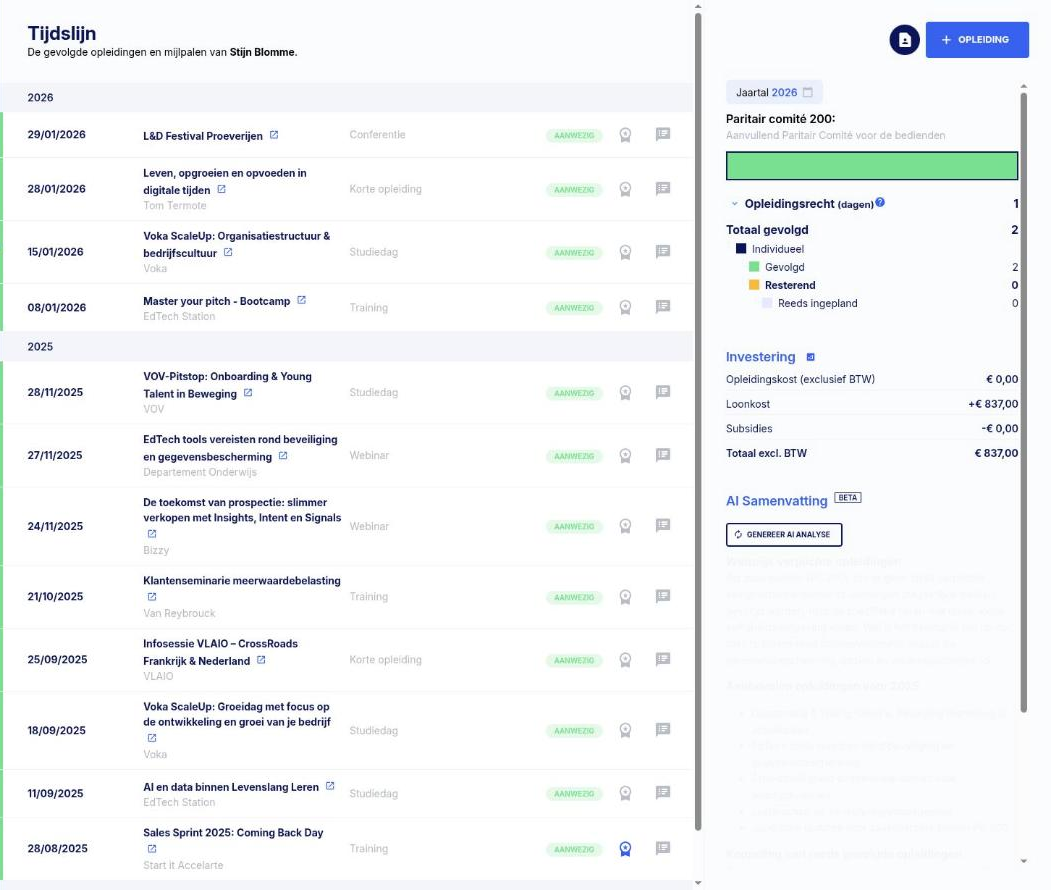Click certificate badge on 21/10/2025 row
This screenshot has width=1051, height=890.
tap(625, 597)
